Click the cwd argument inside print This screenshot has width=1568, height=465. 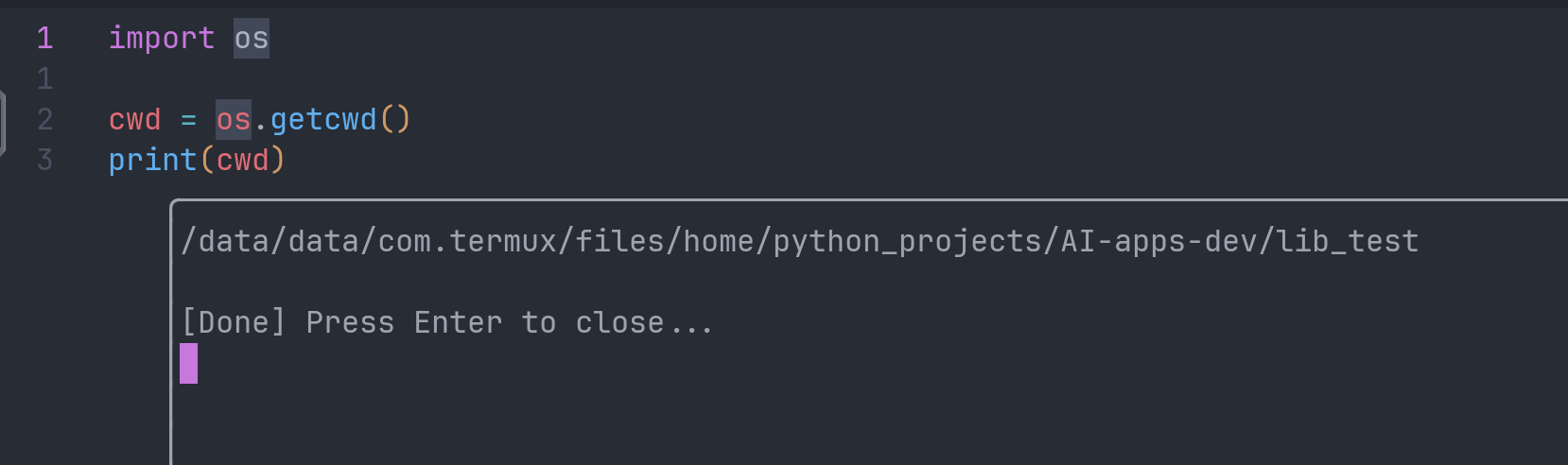click(x=243, y=161)
